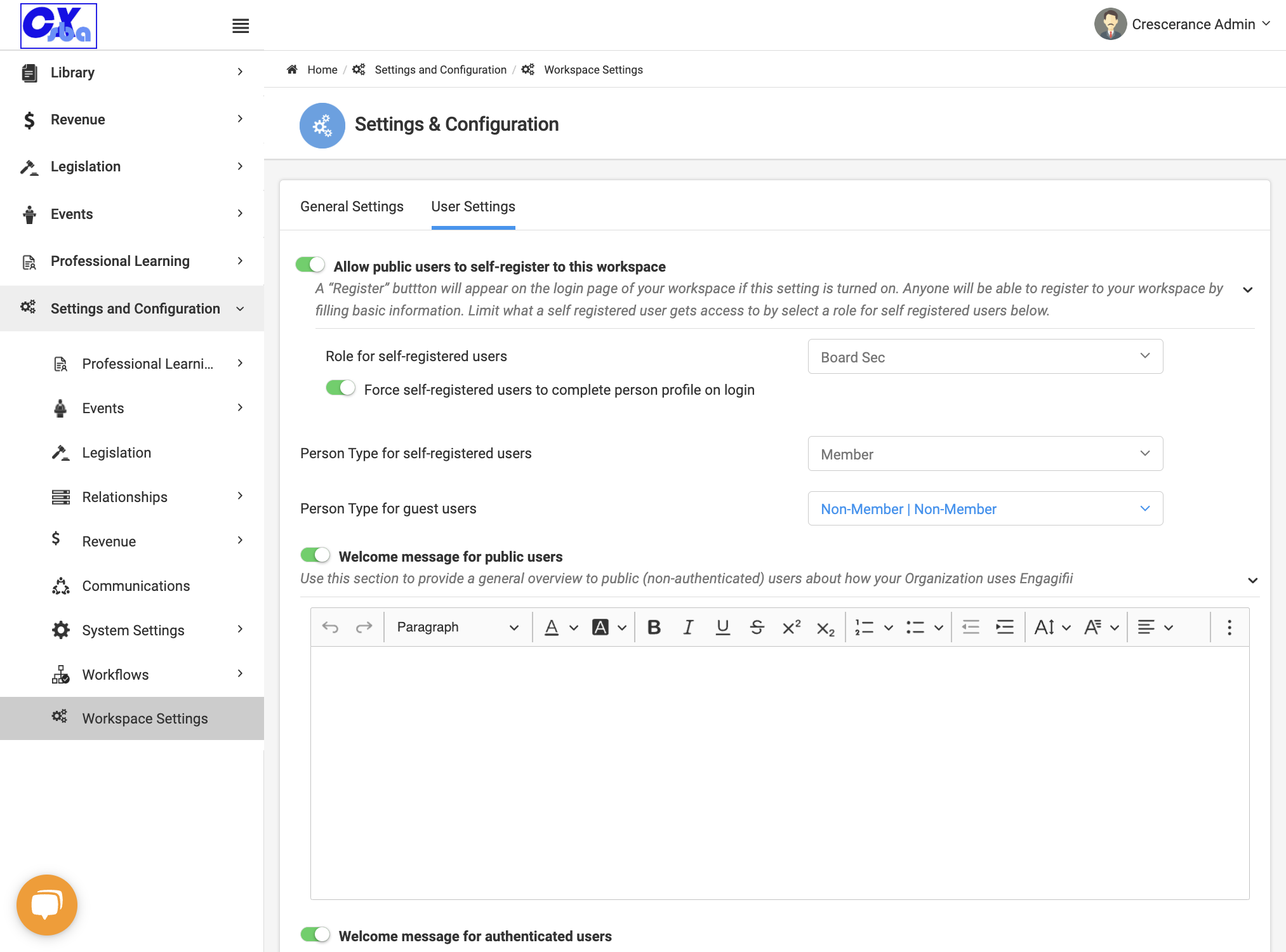Open Person Type for self-registered dropdown
This screenshot has width=1286, height=952.
pyautogui.click(x=985, y=454)
